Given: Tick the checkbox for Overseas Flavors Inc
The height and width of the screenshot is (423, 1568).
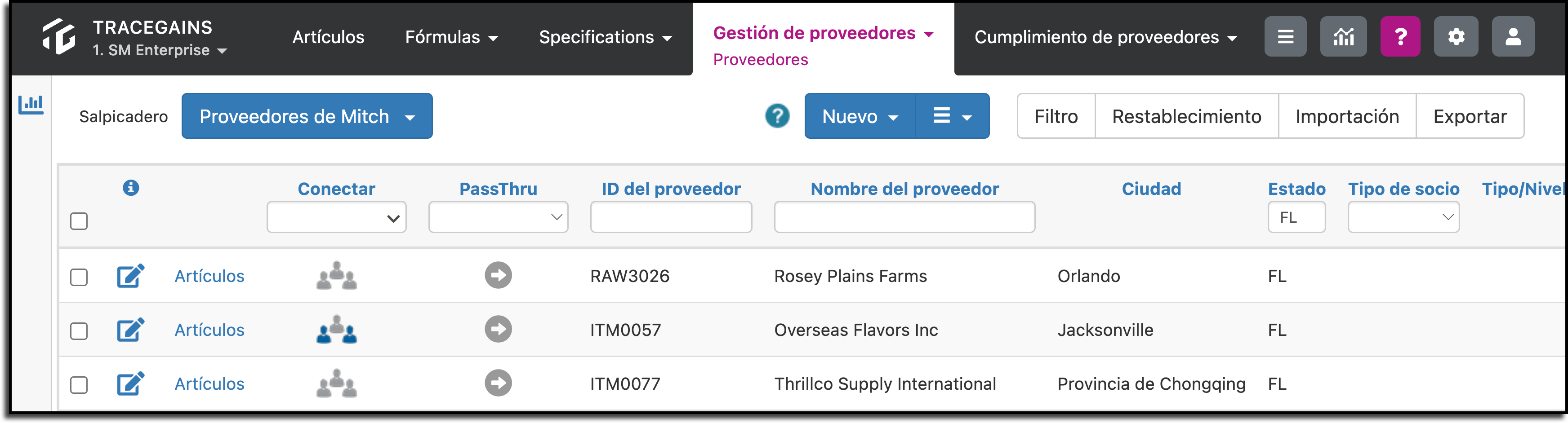Looking at the screenshot, I should click(x=79, y=331).
